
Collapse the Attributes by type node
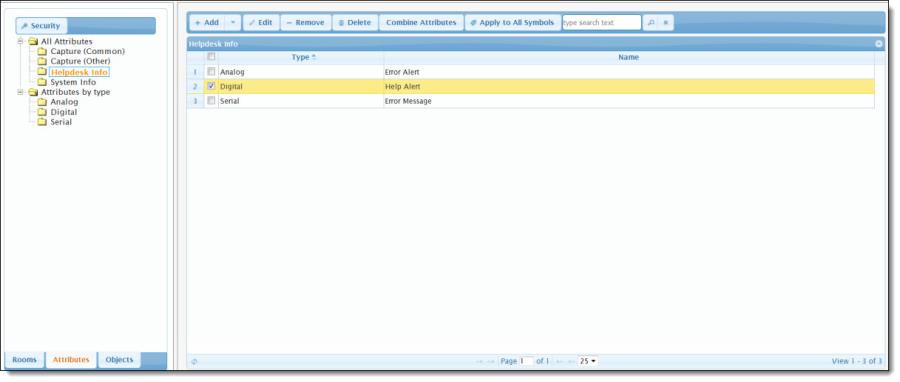(x=20, y=92)
